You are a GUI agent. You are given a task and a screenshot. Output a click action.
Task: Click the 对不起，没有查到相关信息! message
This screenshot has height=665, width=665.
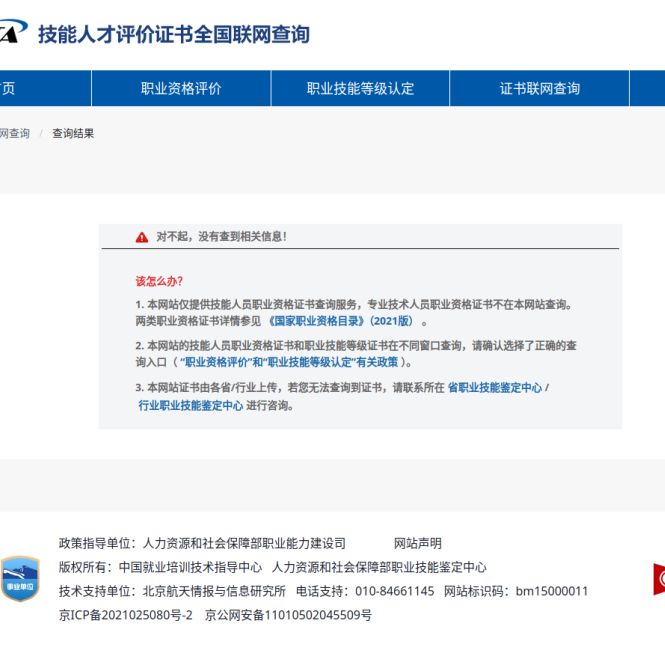(x=221, y=237)
